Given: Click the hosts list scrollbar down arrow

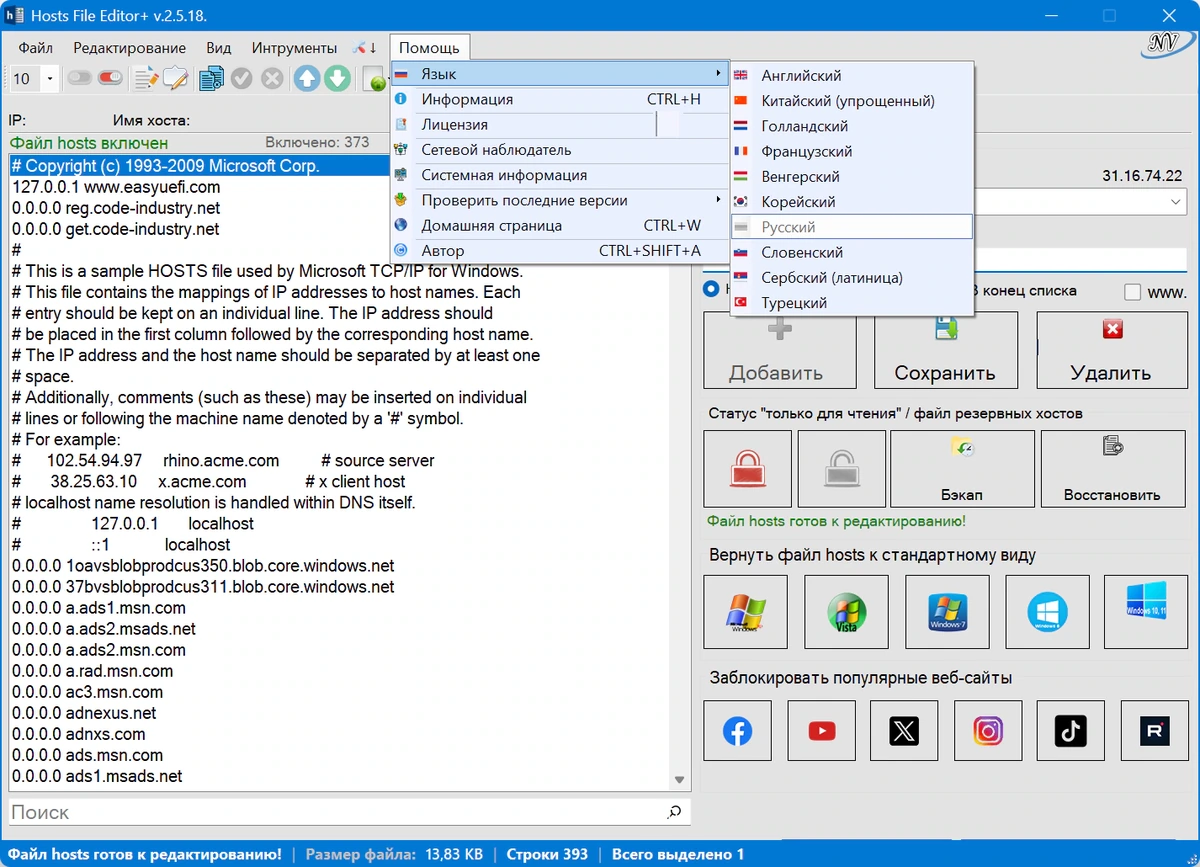Looking at the screenshot, I should coord(680,779).
